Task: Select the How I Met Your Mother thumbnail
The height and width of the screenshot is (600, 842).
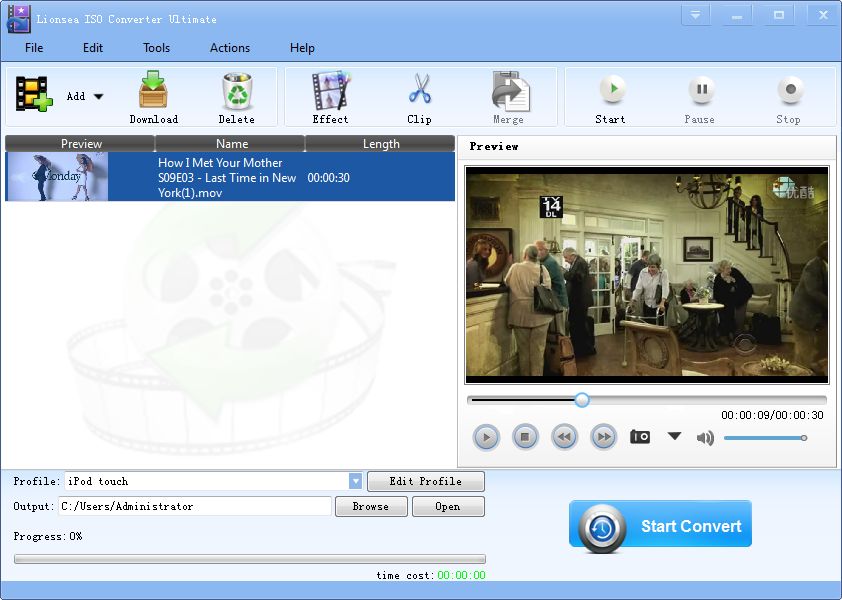Action: [57, 177]
